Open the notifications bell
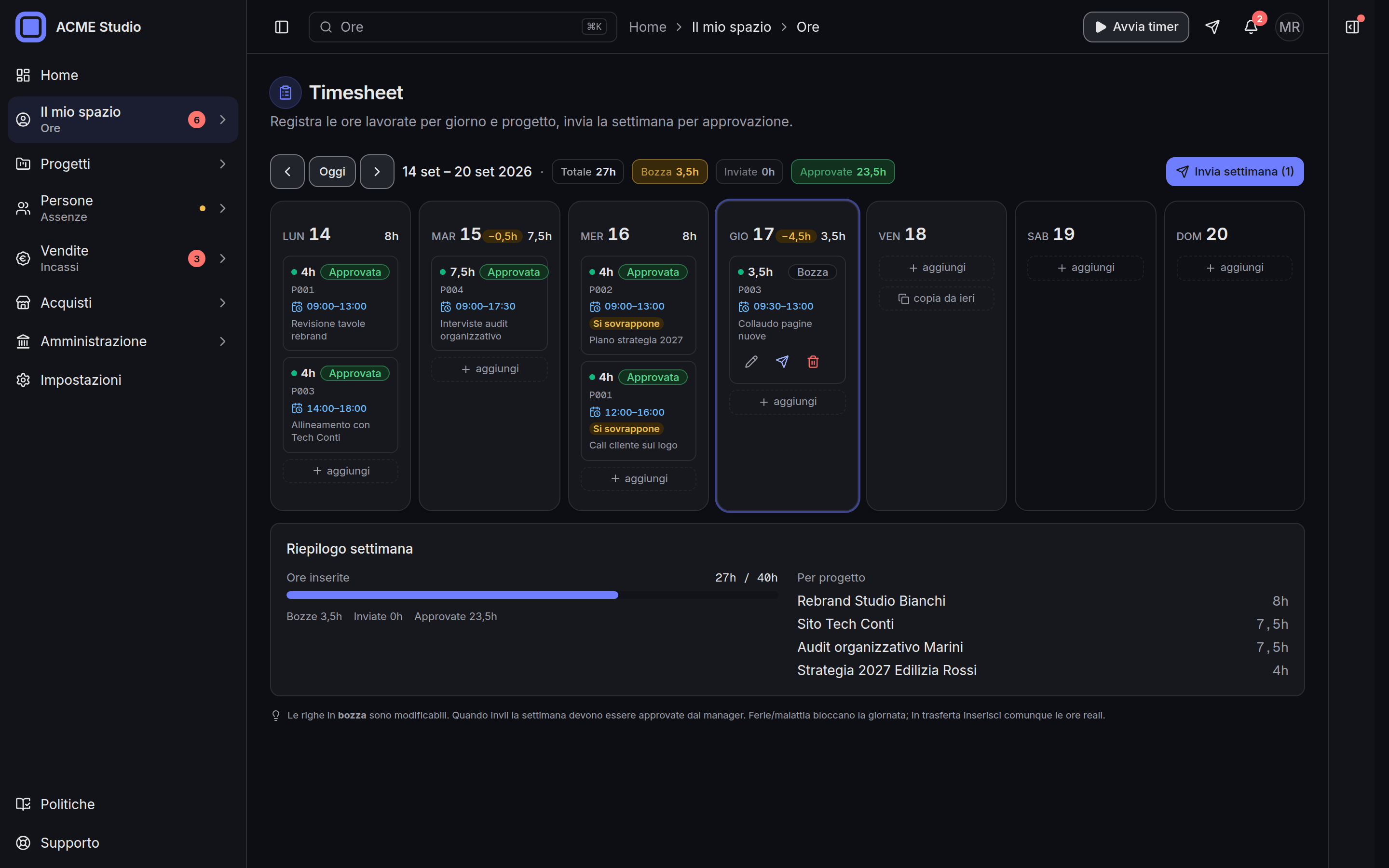Image resolution: width=1389 pixels, height=868 pixels. 1251,27
